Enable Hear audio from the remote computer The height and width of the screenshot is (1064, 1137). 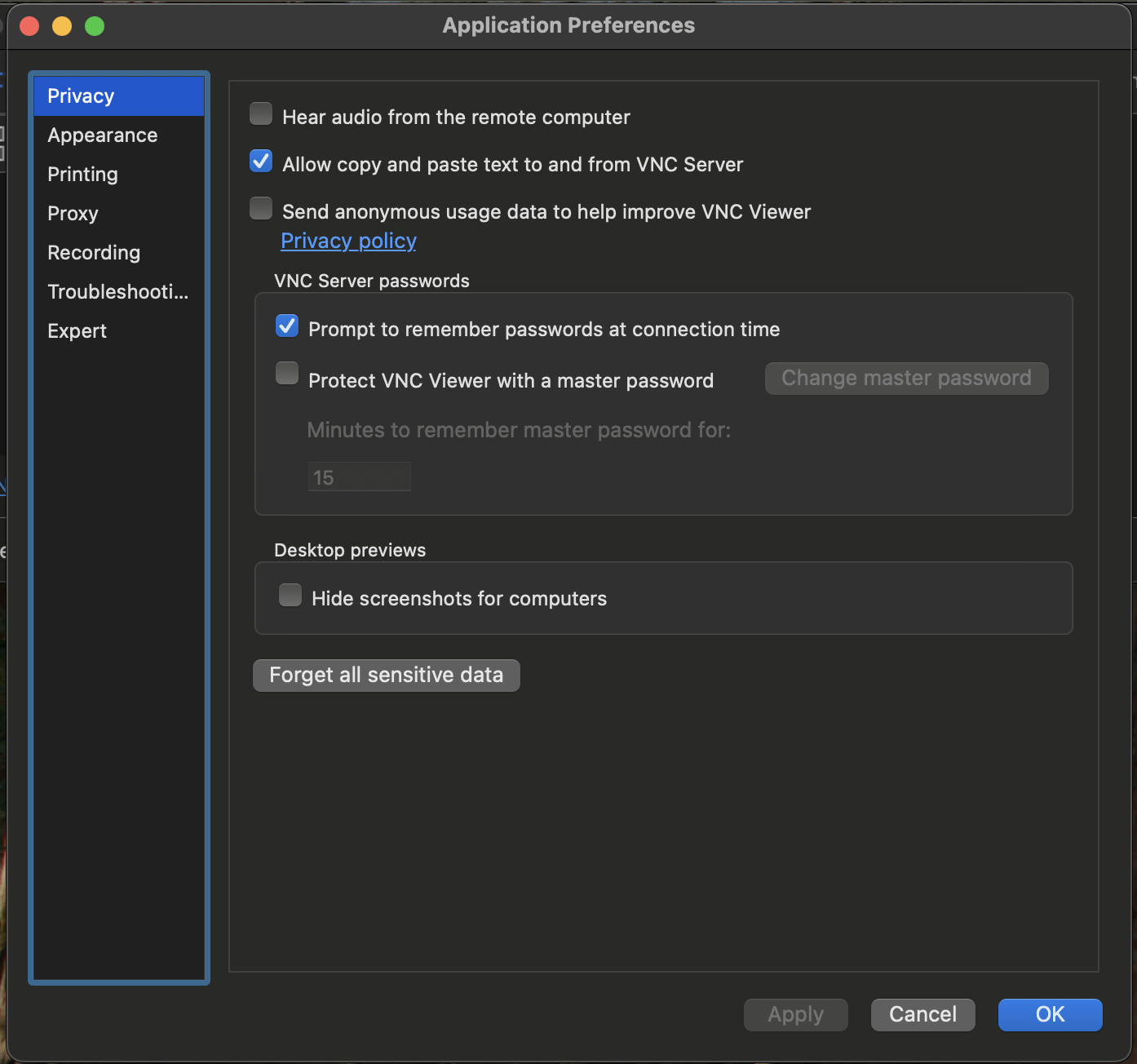pos(261,113)
